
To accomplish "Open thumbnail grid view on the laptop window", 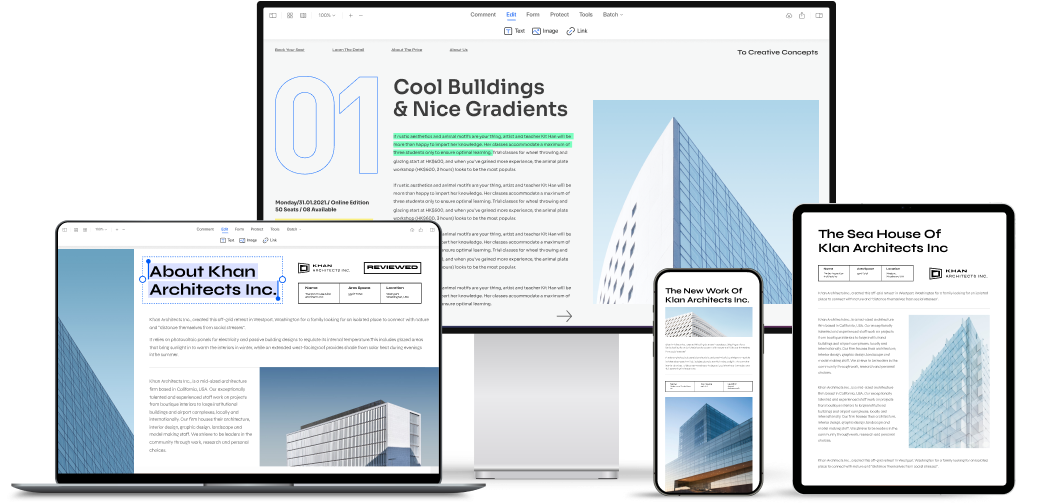I will tap(76, 229).
